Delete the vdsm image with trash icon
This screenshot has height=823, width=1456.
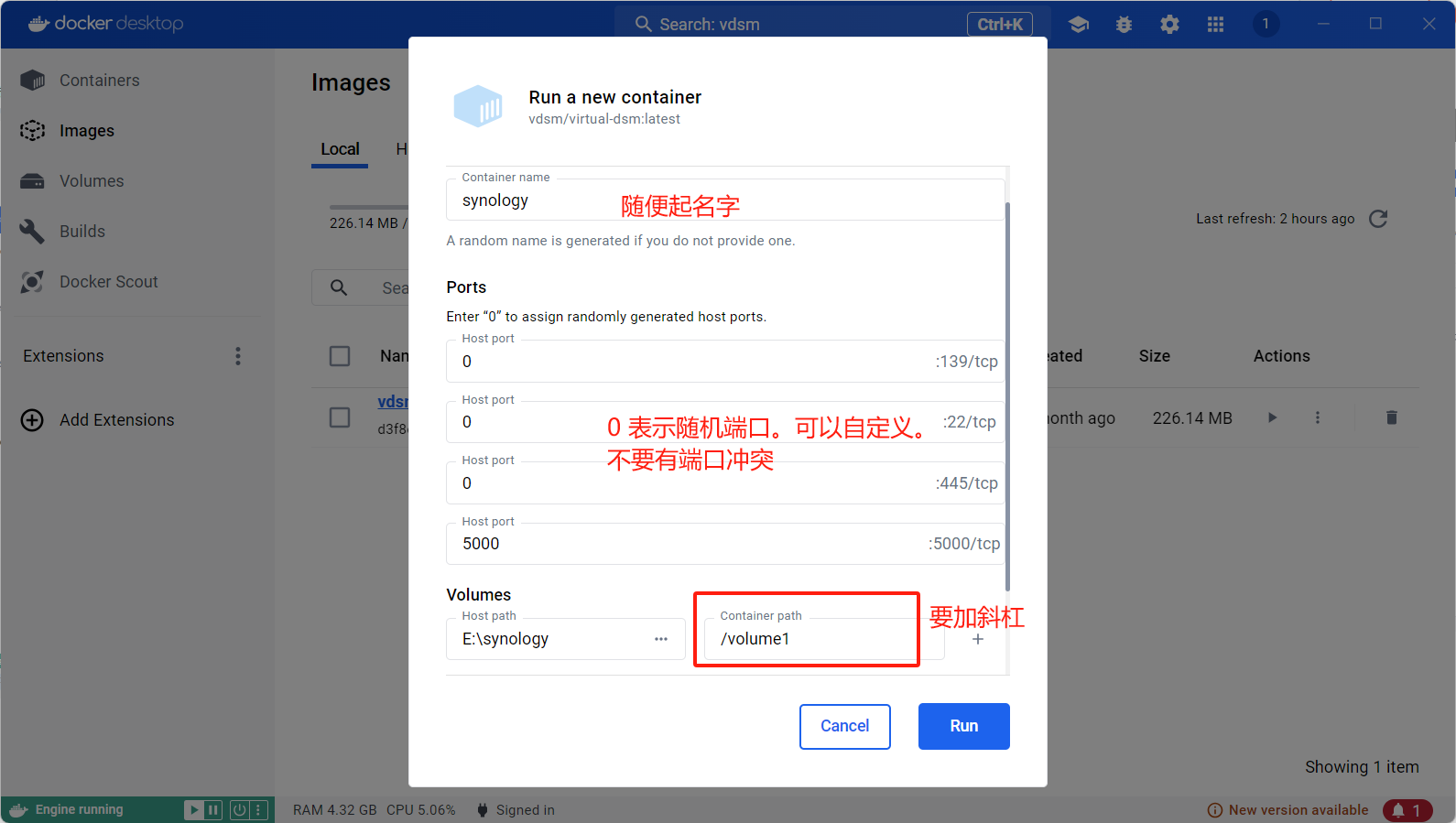click(1392, 417)
